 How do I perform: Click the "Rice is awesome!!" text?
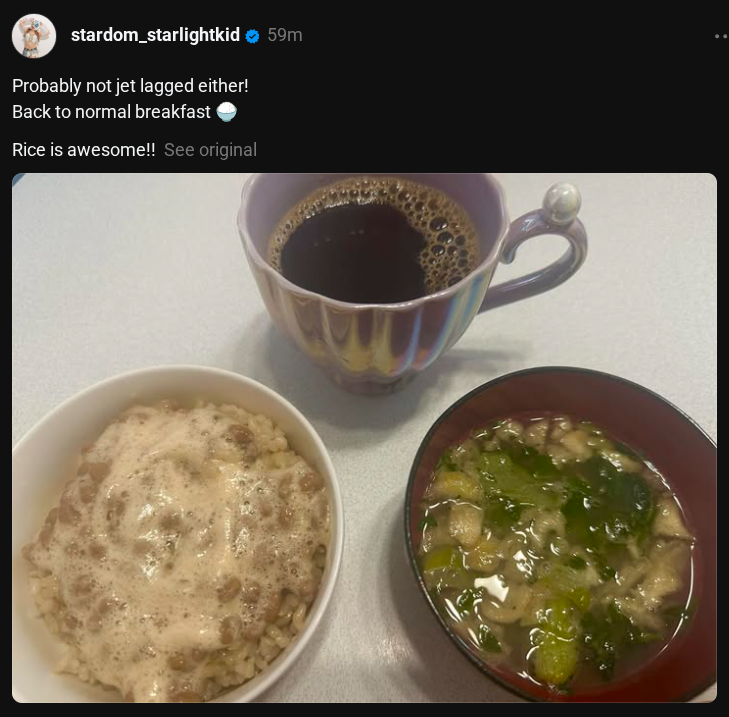[84, 150]
